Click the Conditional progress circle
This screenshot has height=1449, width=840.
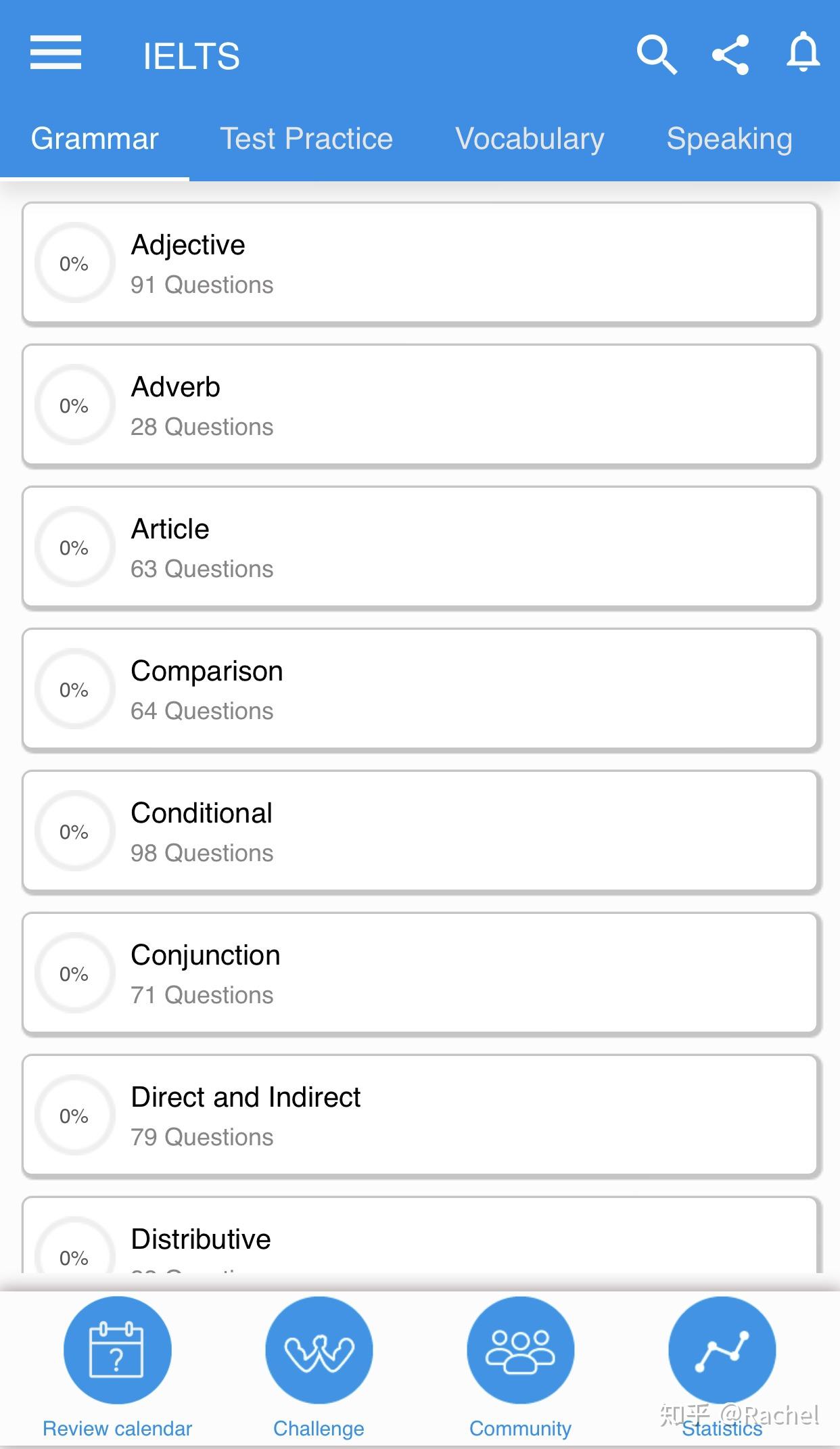74,831
